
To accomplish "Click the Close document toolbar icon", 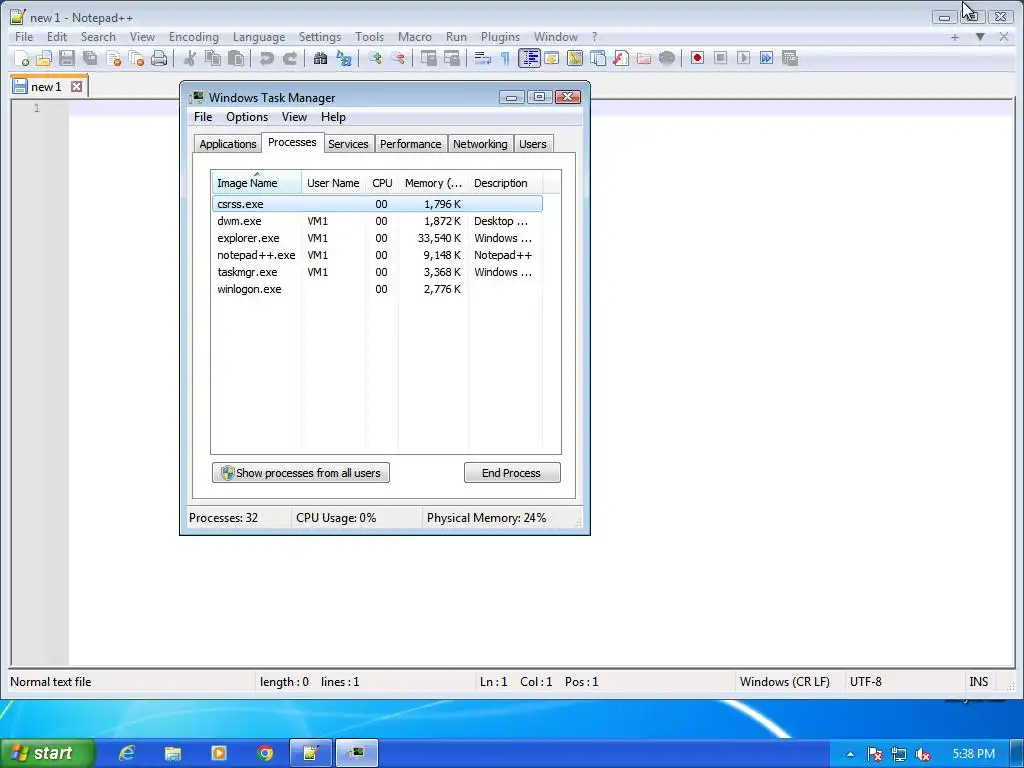I will tap(114, 59).
